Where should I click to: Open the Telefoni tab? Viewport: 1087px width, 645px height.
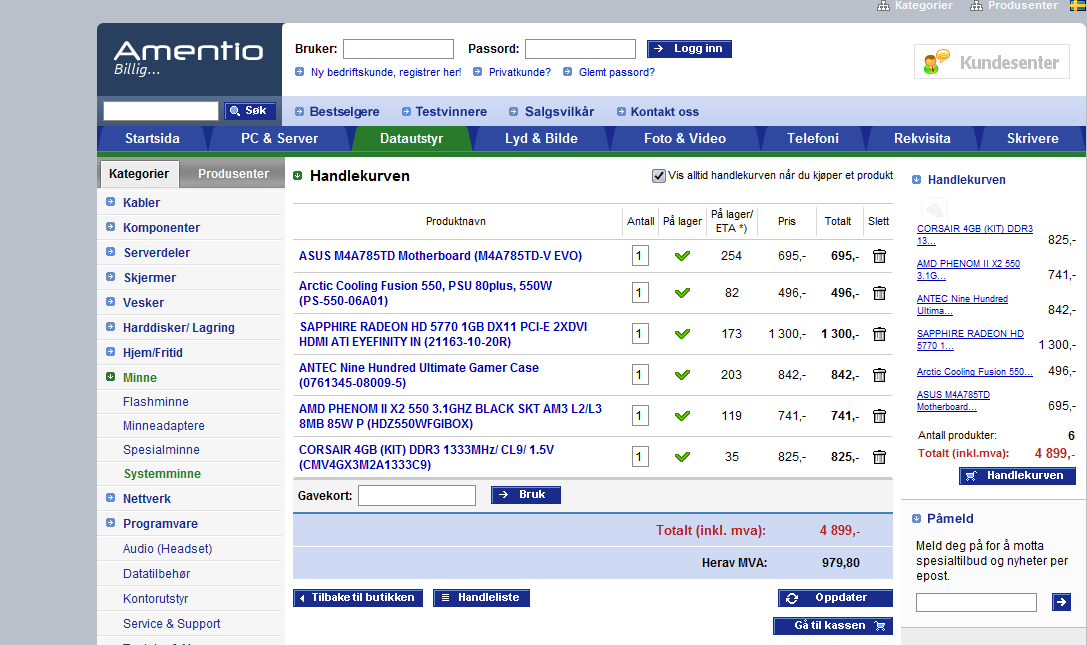[x=812, y=139]
